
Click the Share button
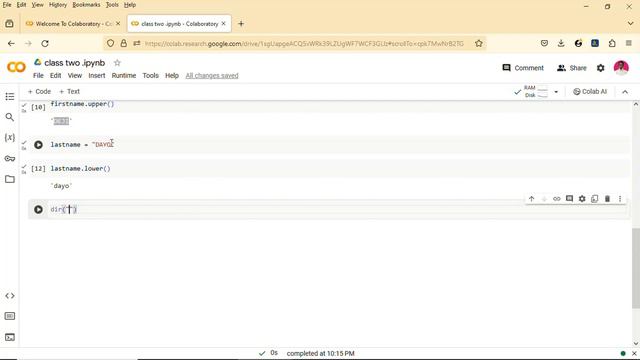(572, 68)
